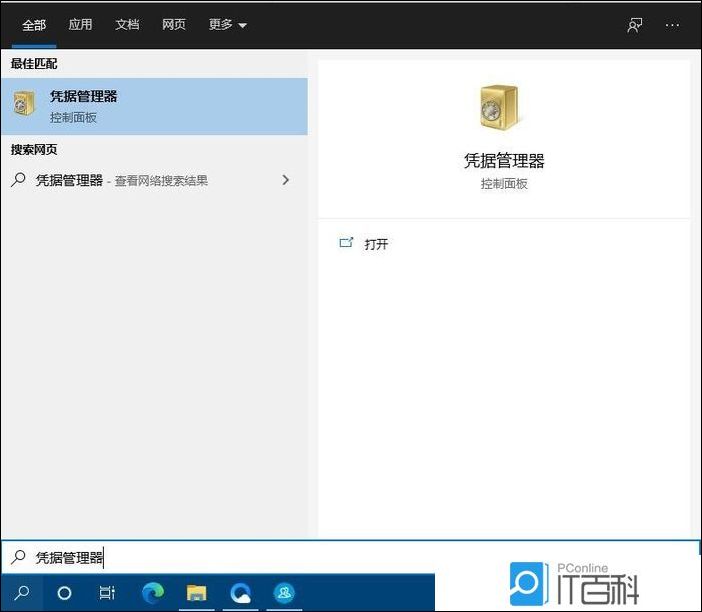Select 凭据管理器 best match result
The height and width of the screenshot is (612, 702).
point(154,107)
